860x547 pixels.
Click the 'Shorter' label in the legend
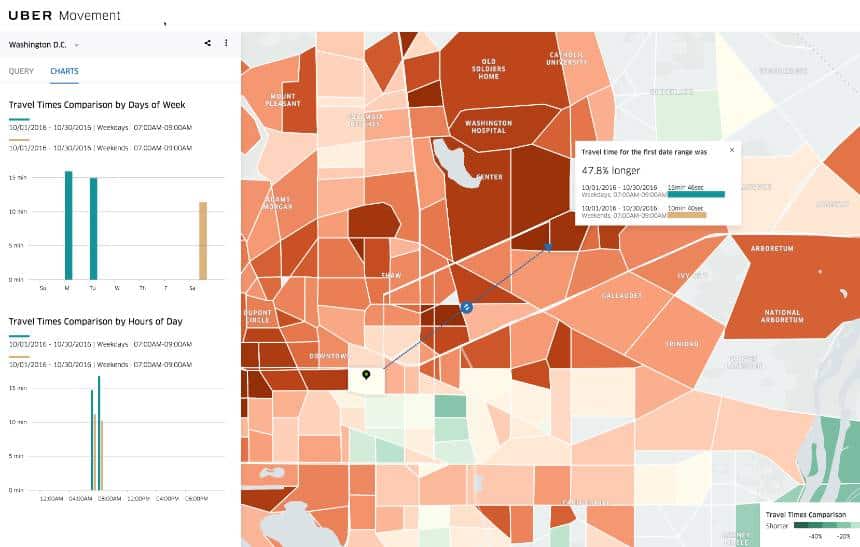[777, 526]
